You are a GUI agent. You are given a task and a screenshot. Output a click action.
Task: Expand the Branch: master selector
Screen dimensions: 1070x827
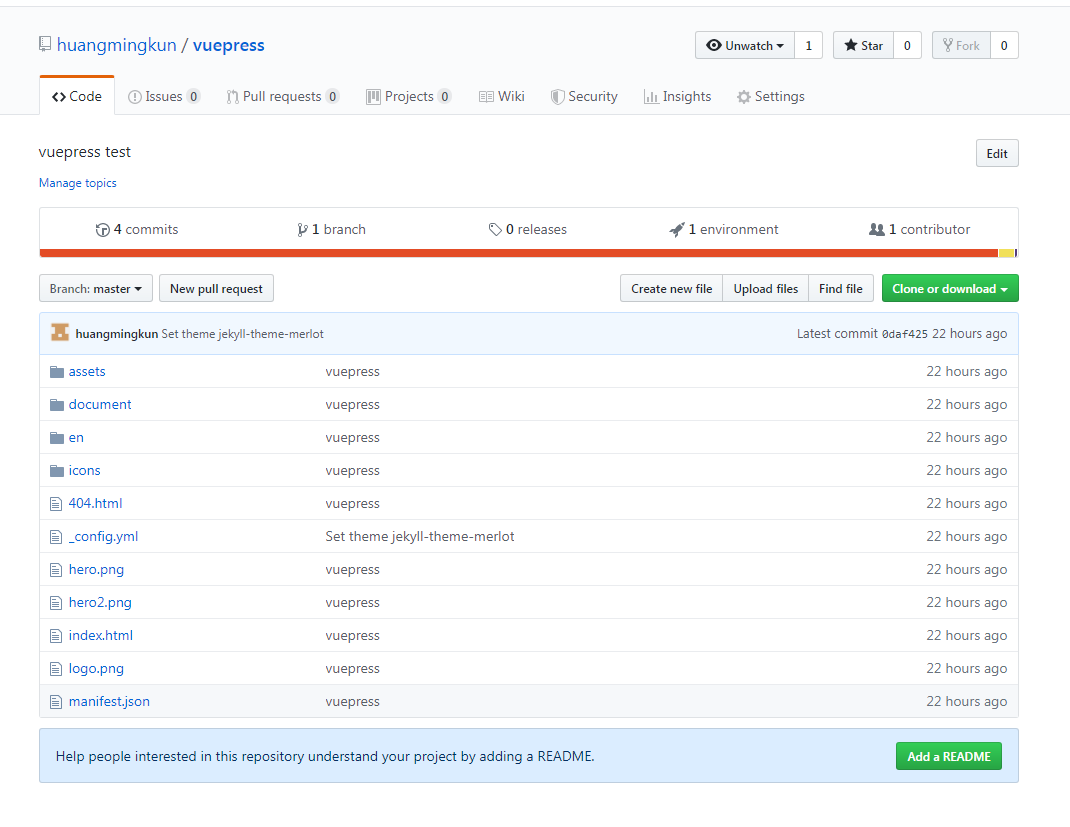point(96,289)
